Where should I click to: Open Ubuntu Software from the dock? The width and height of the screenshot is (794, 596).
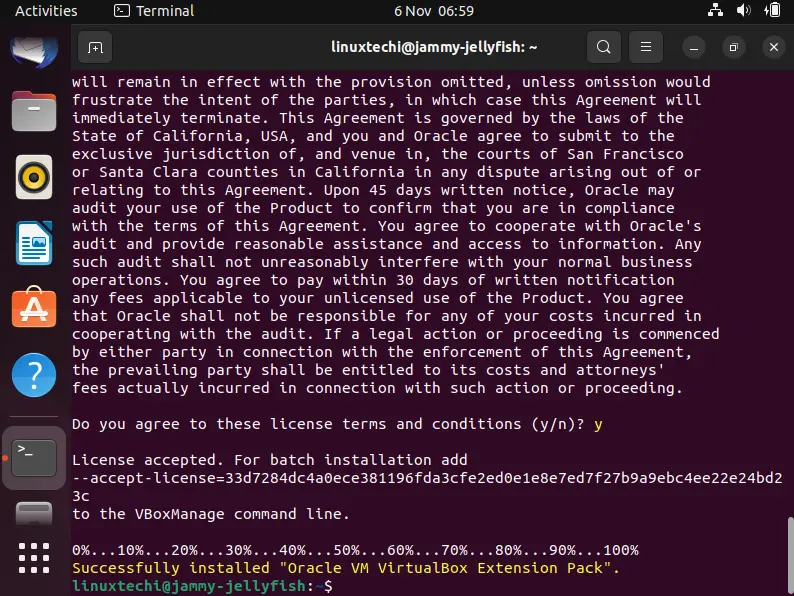tap(34, 307)
